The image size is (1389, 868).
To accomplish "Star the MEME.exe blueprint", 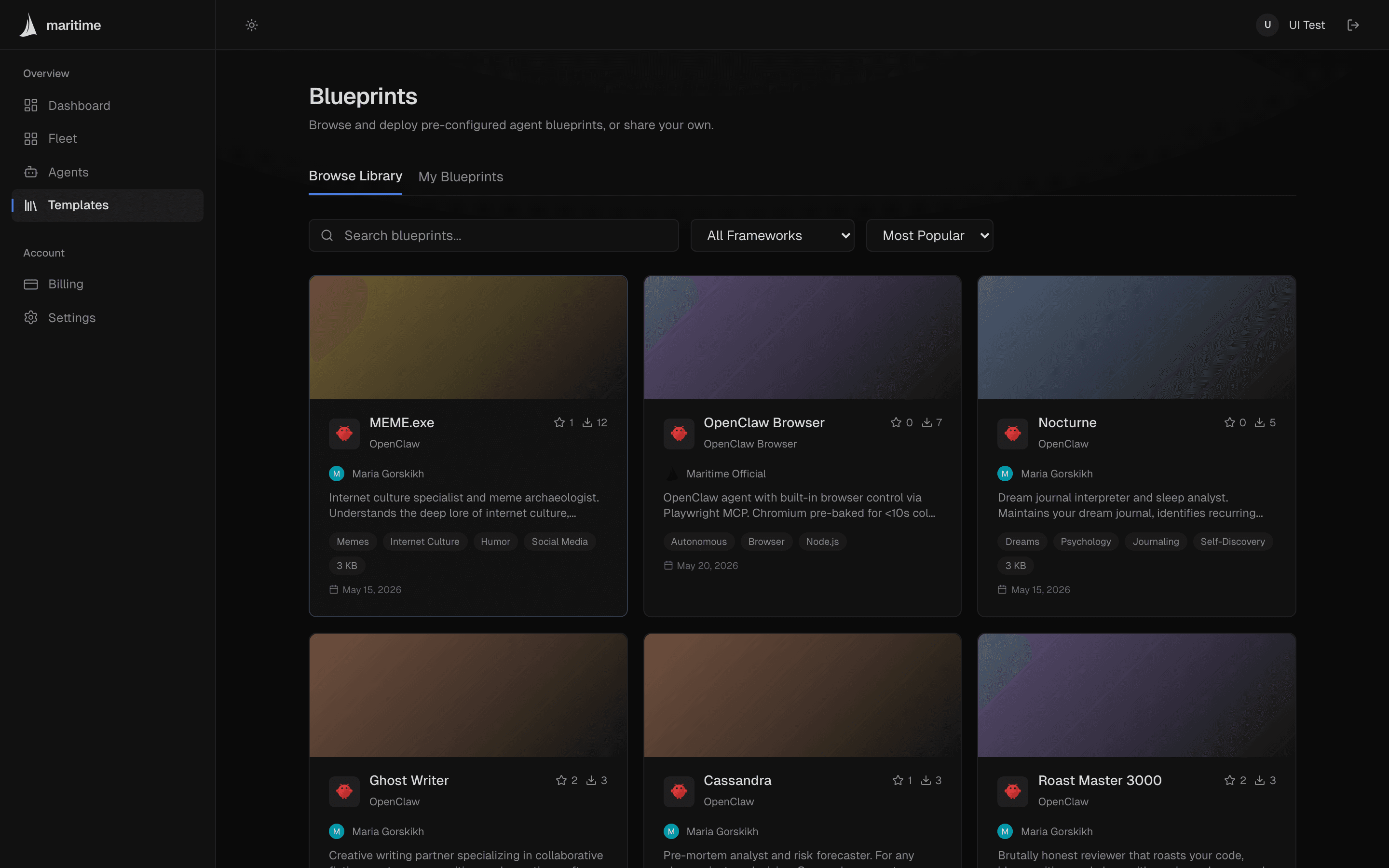I will (x=559, y=422).
